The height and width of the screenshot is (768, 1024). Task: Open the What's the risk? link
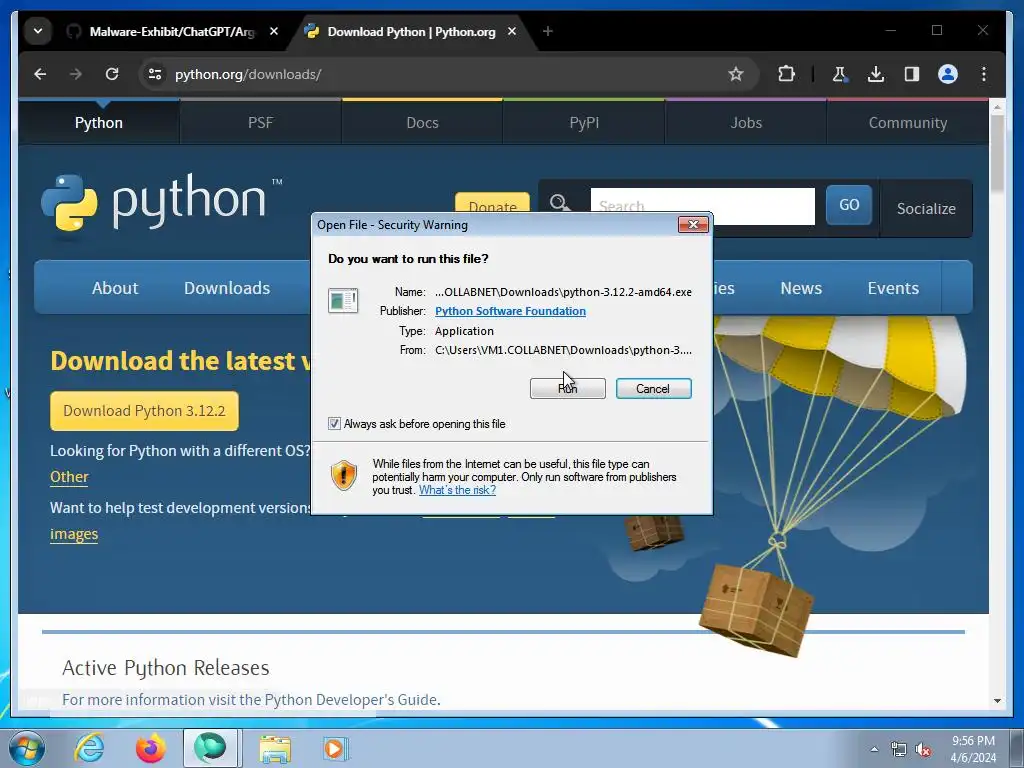click(x=457, y=490)
